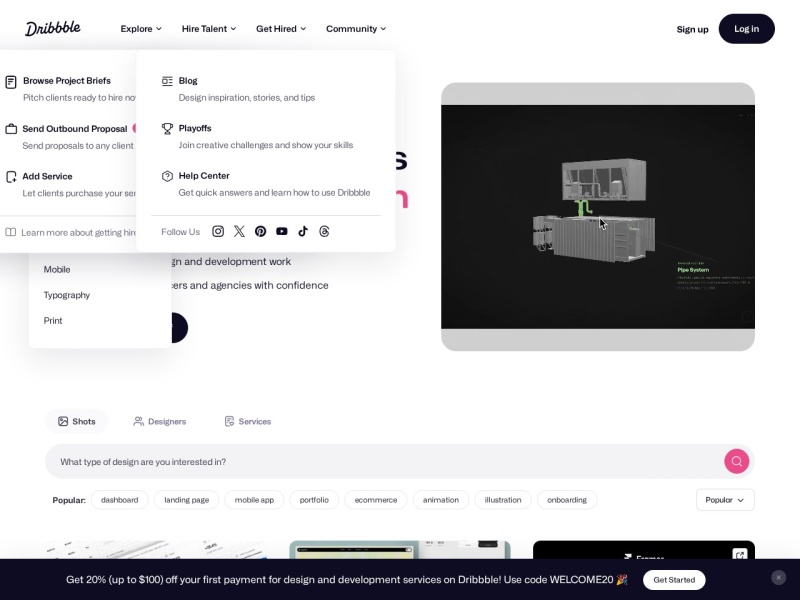
Task: Open Dribbble's Threads icon
Action: (x=324, y=232)
